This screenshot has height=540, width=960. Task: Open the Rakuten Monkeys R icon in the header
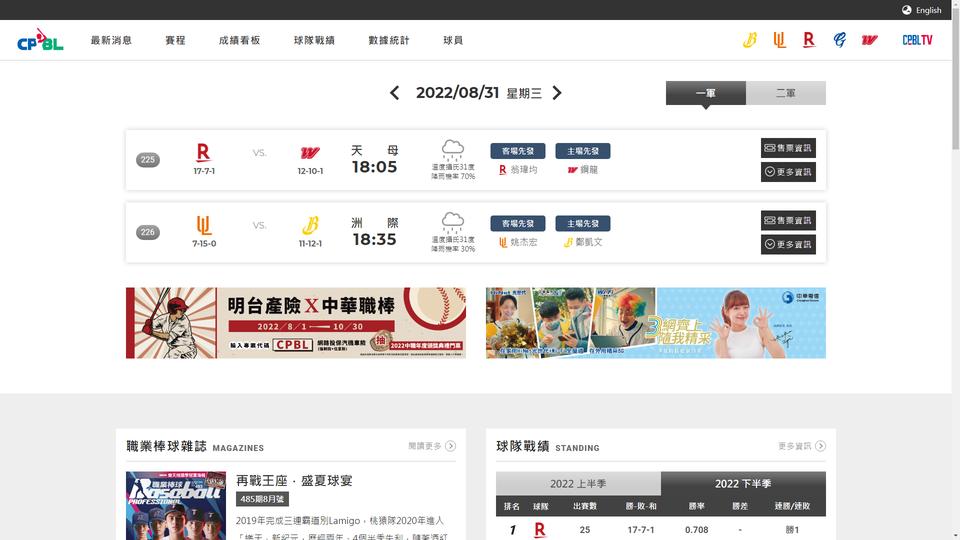click(809, 40)
